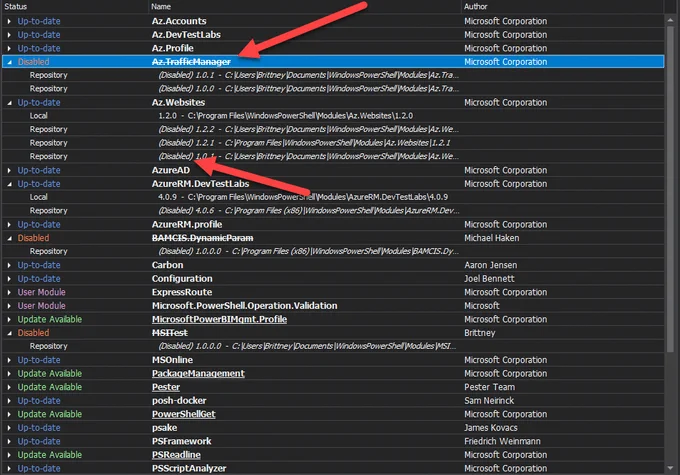Click the posh-docker module name
Image resolution: width=680 pixels, height=475 pixels.
point(179,401)
